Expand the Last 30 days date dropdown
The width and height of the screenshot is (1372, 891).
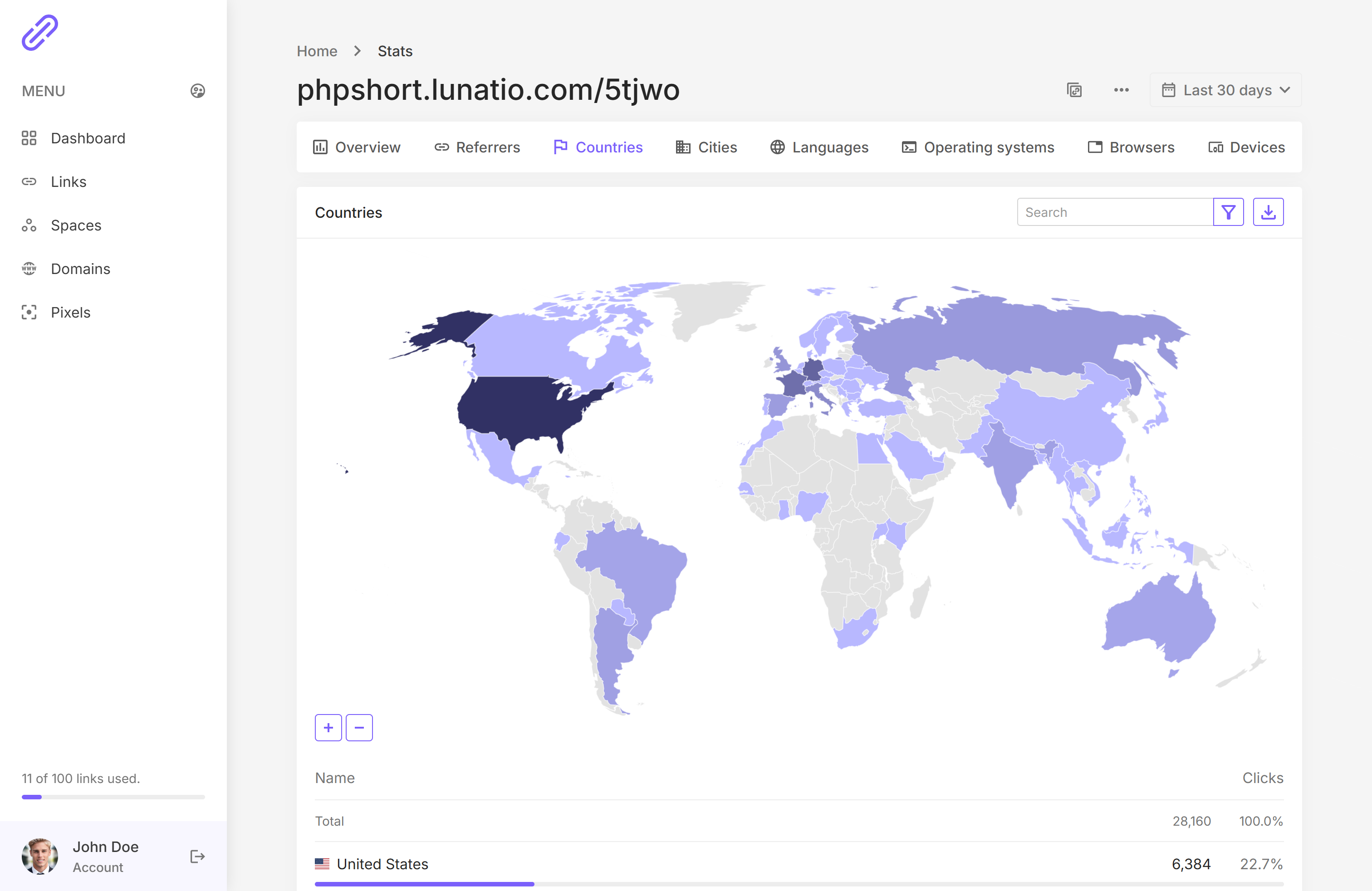(1225, 90)
